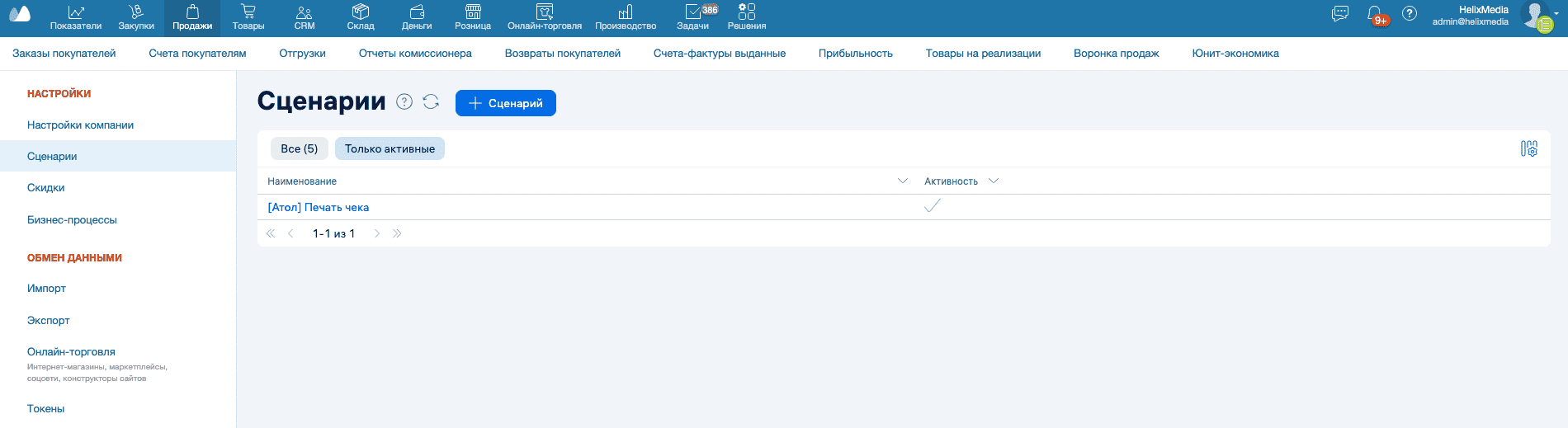Click the + Сценарий button

(506, 103)
